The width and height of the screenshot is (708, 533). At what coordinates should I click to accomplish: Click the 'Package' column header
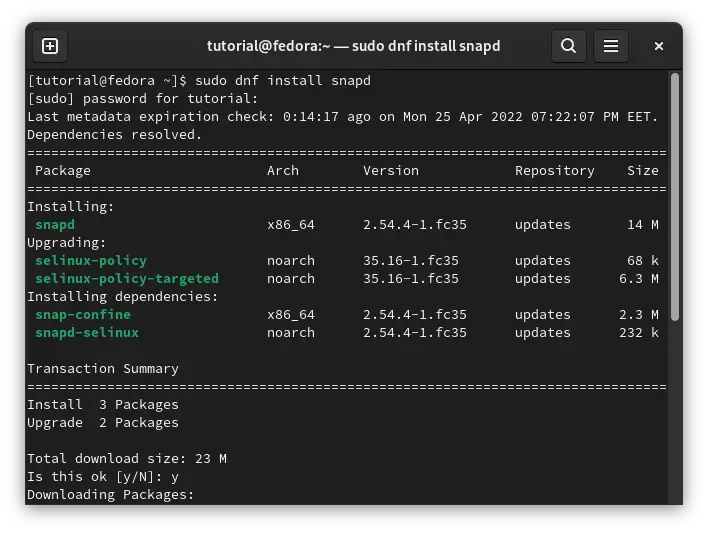point(63,171)
